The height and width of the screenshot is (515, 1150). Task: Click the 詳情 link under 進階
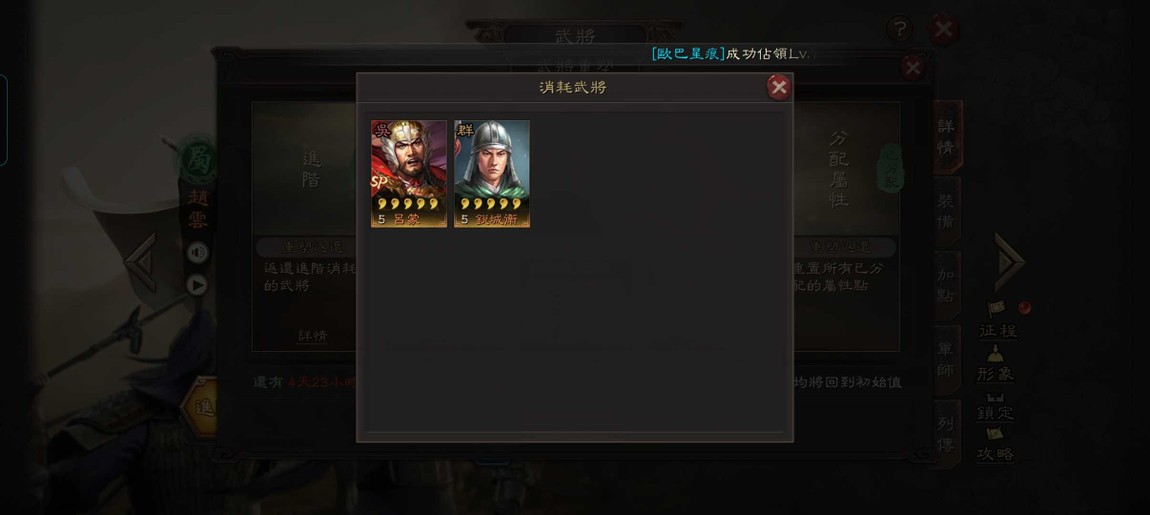312,336
